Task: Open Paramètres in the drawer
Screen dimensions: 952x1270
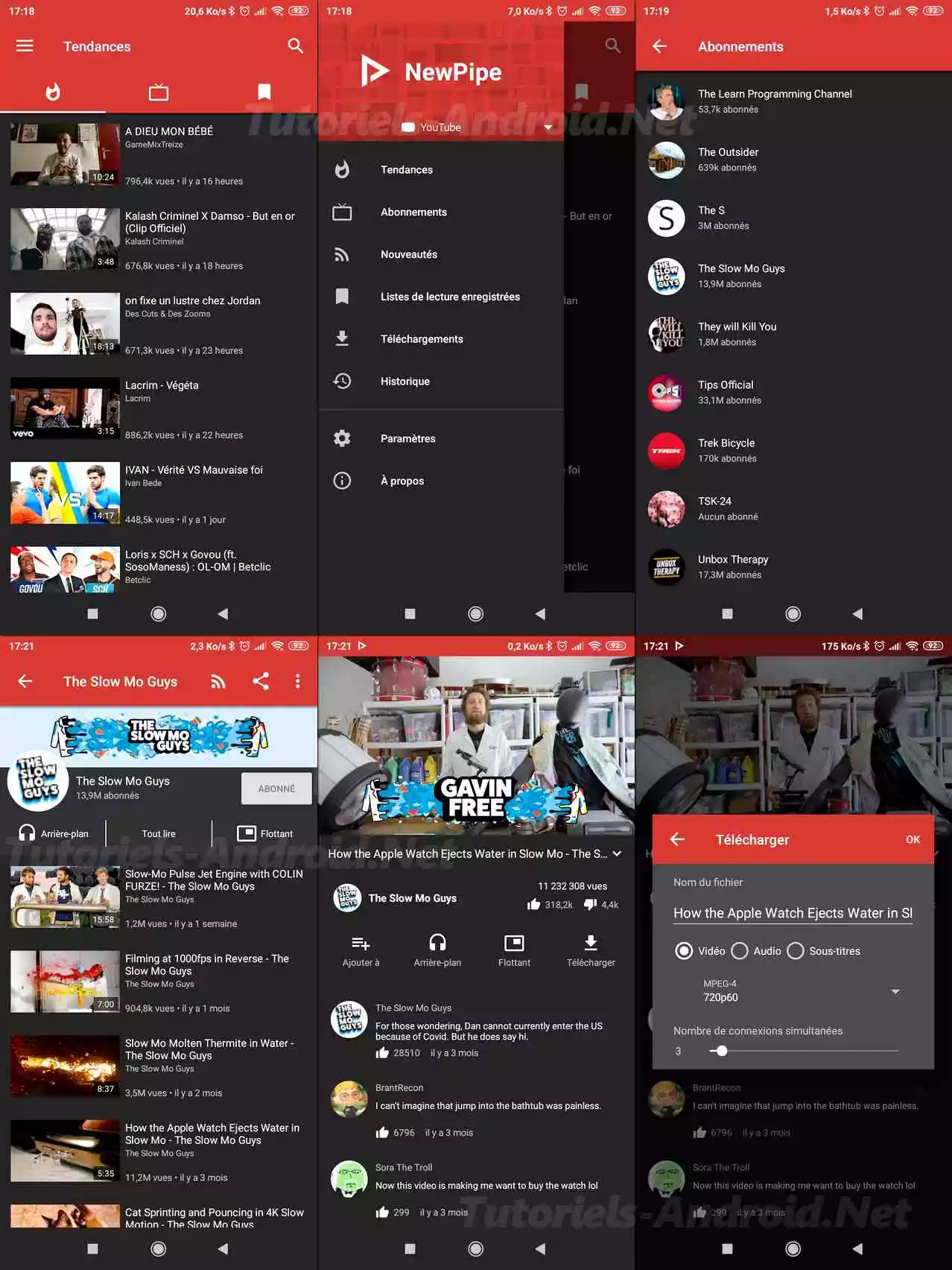Action: pyautogui.click(x=441, y=438)
